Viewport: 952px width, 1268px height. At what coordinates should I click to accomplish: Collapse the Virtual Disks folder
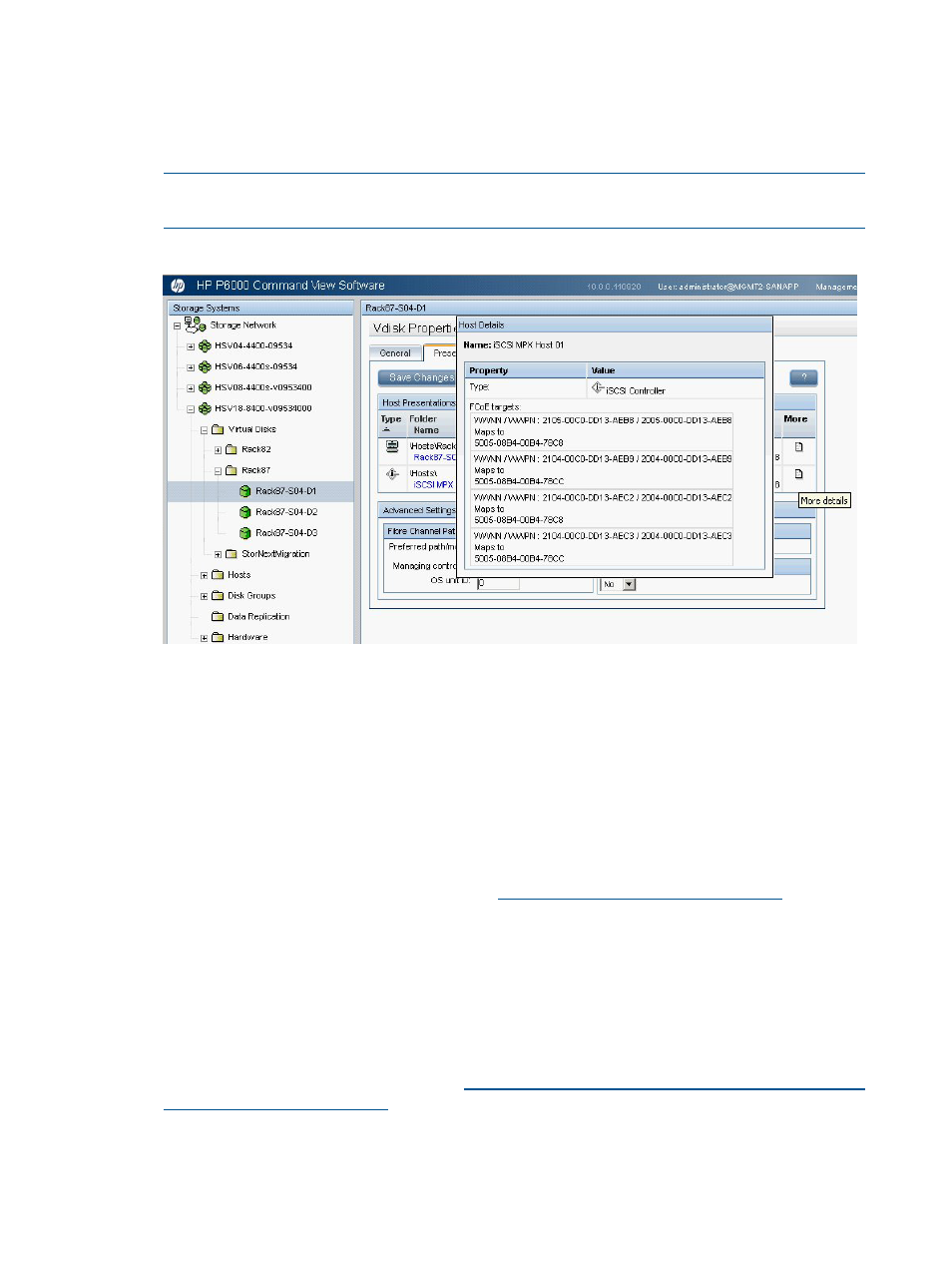[205, 430]
